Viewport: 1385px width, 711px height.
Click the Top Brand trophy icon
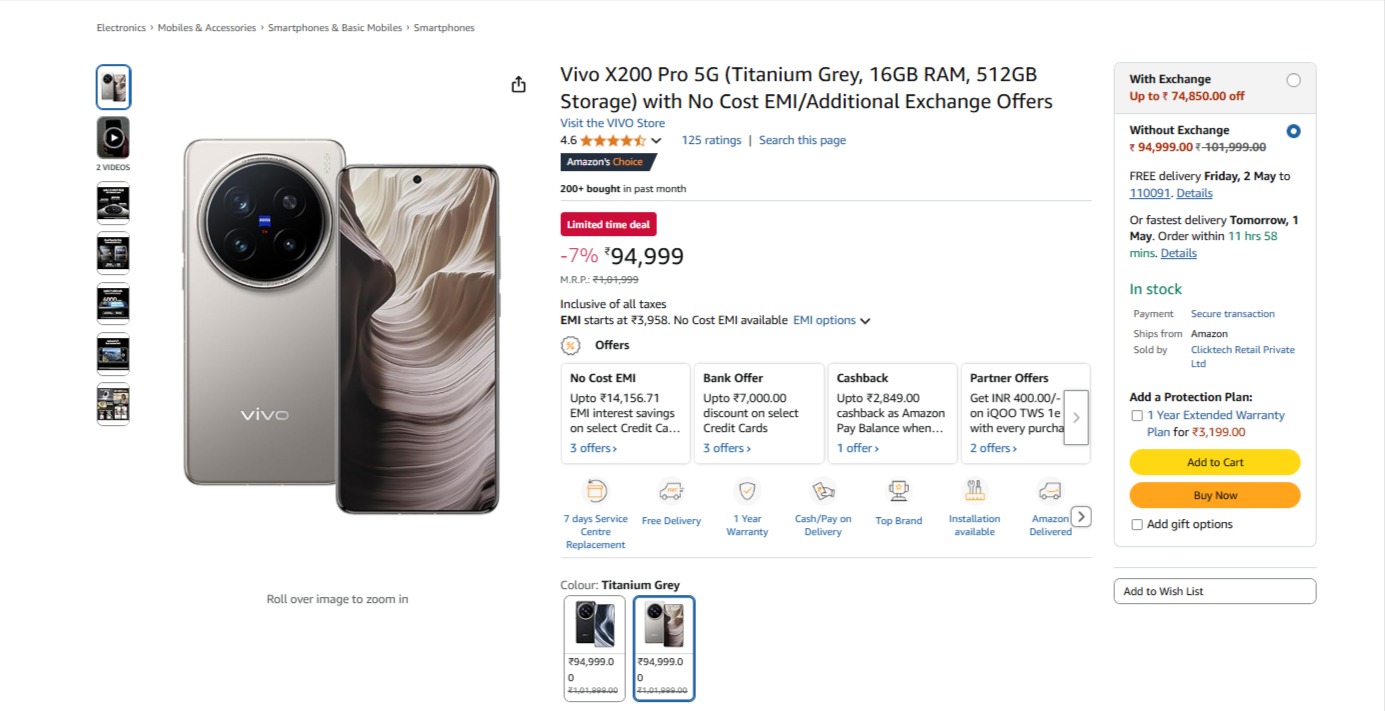pos(898,491)
